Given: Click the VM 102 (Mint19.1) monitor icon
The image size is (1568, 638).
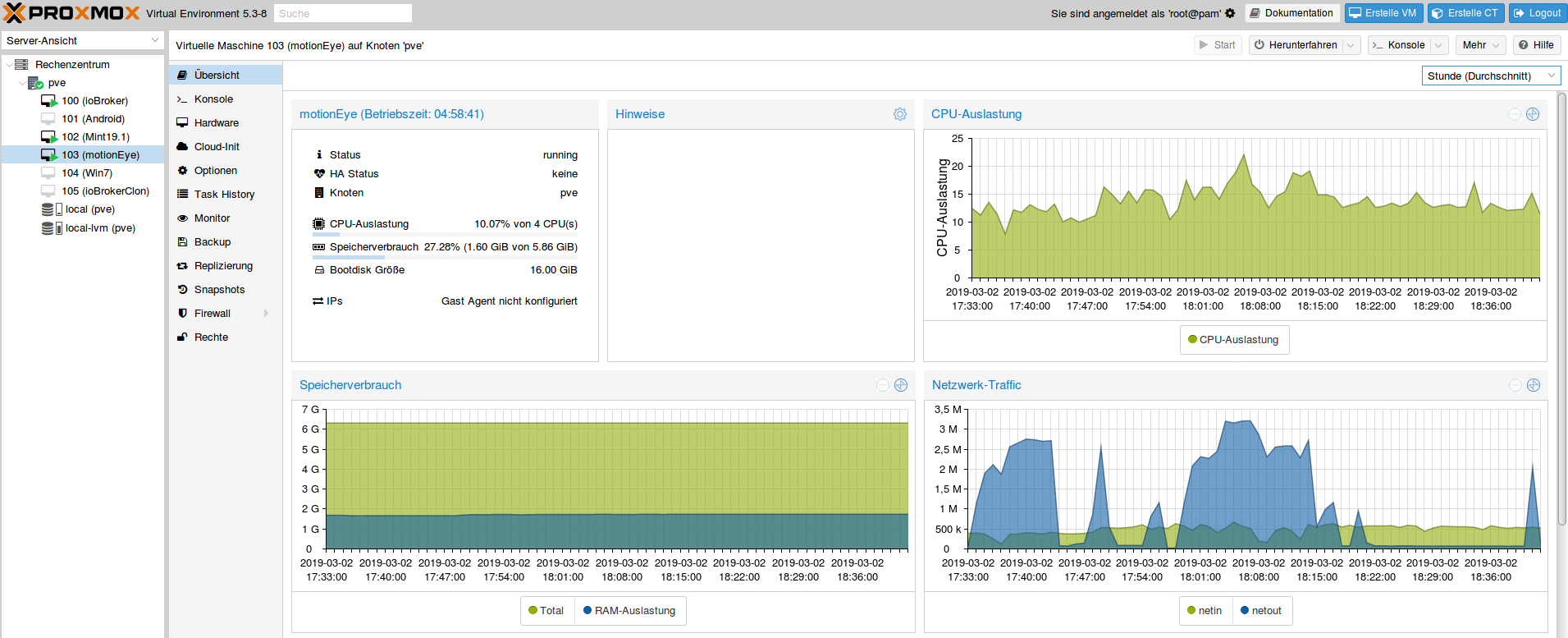Looking at the screenshot, I should click(48, 137).
